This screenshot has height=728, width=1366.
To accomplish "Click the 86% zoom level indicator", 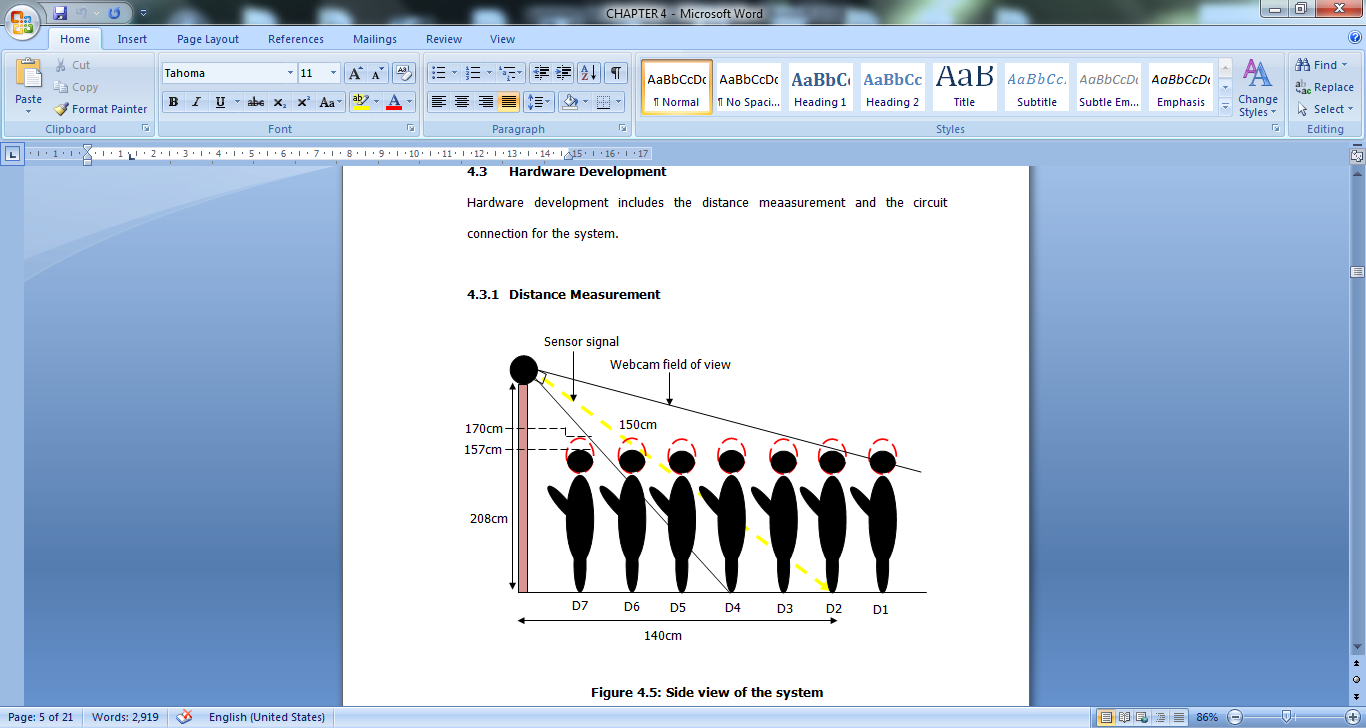I will [x=1206, y=717].
